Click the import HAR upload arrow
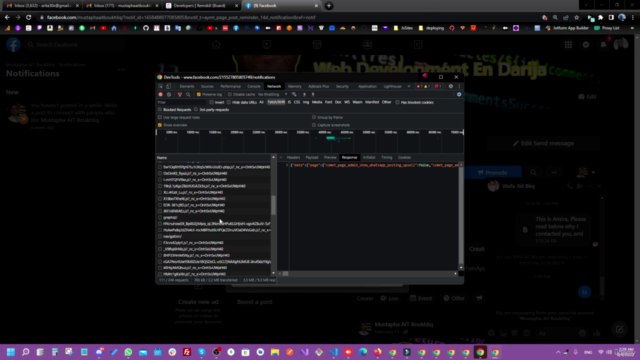The width and height of the screenshot is (640, 360). pos(304,94)
